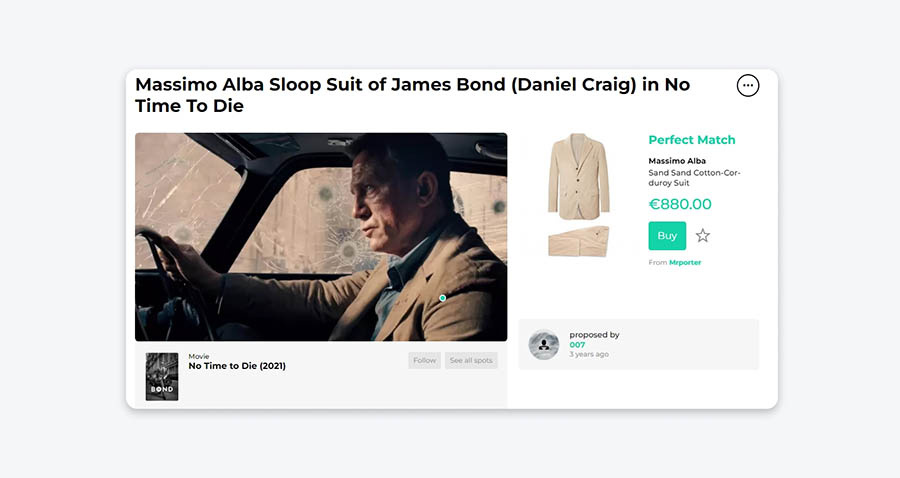Open the No Time to Die poster thumbnail
Viewport: 900px width, 478px height.
(x=162, y=376)
